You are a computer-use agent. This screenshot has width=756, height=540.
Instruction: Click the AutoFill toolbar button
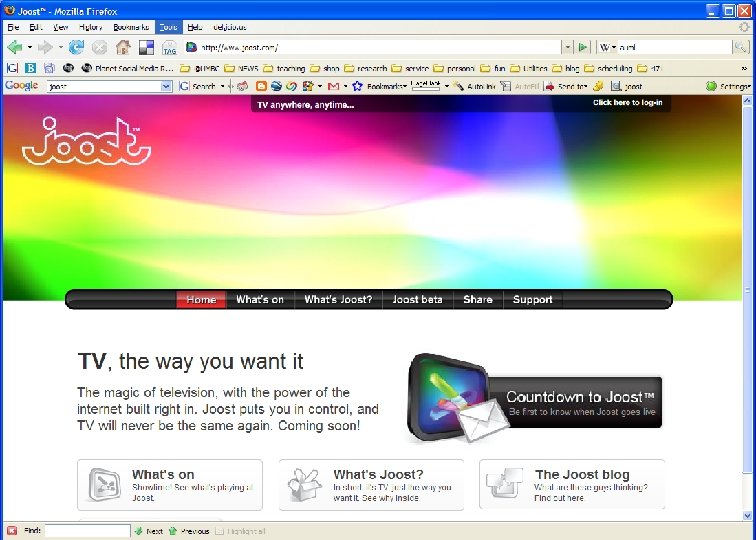point(519,86)
